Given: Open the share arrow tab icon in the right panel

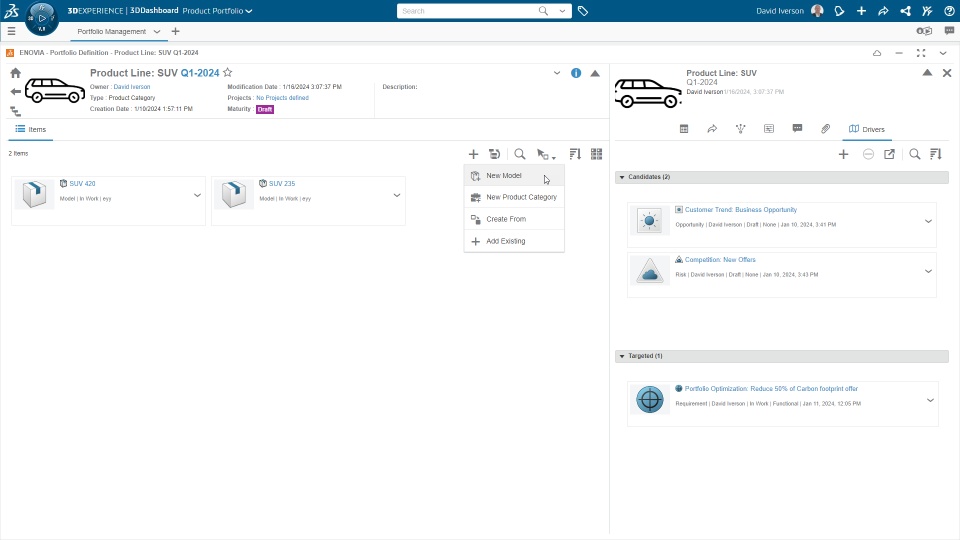Looking at the screenshot, I should 712,129.
